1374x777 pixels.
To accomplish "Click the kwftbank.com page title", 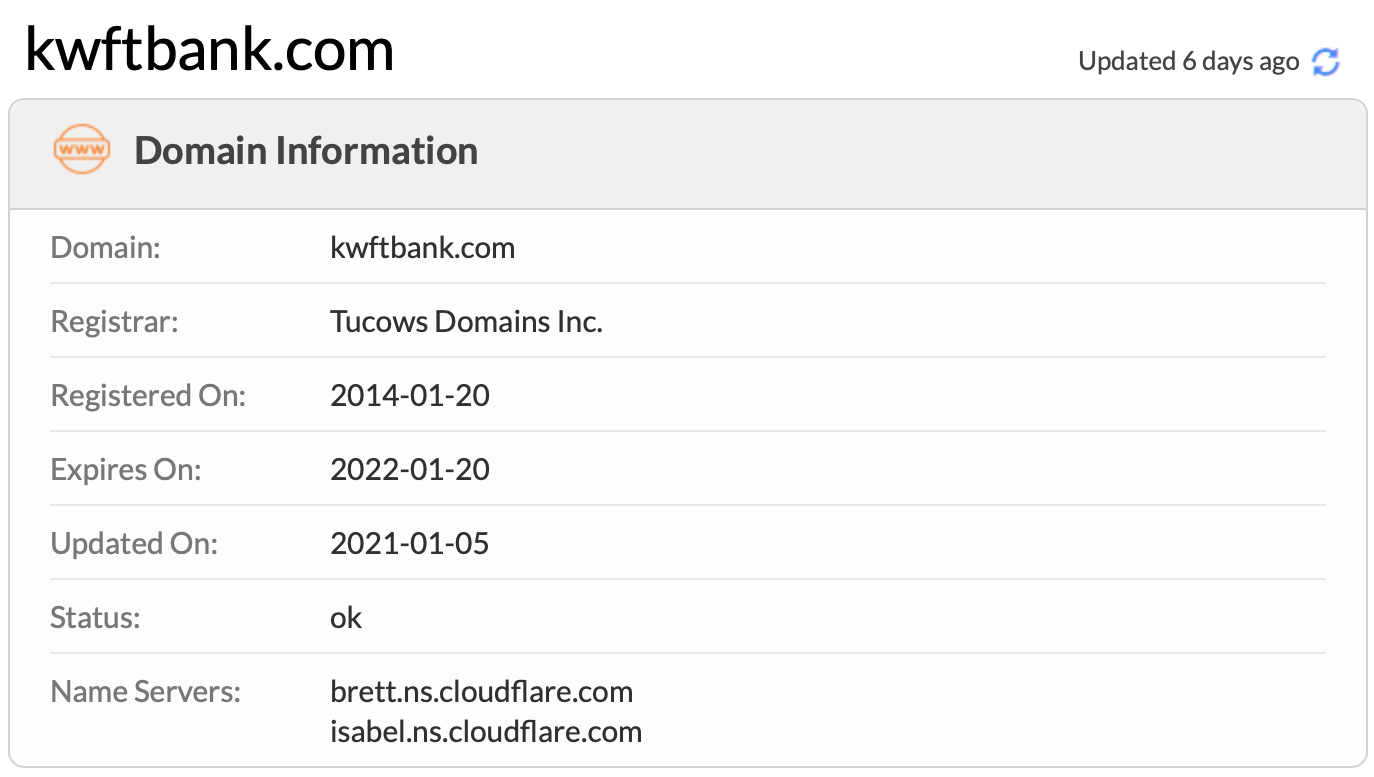I will (x=209, y=48).
